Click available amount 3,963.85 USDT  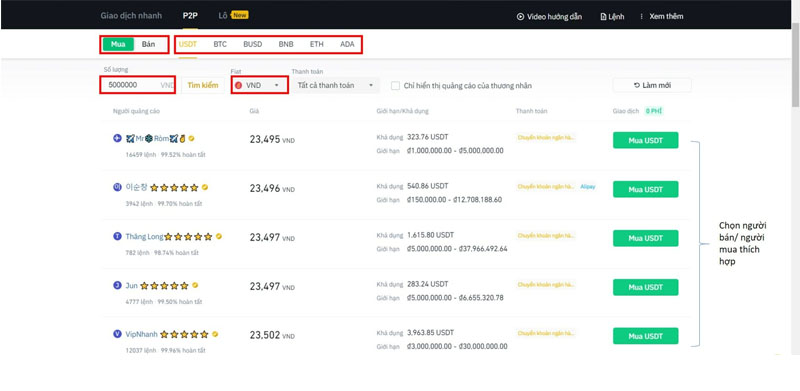point(431,333)
